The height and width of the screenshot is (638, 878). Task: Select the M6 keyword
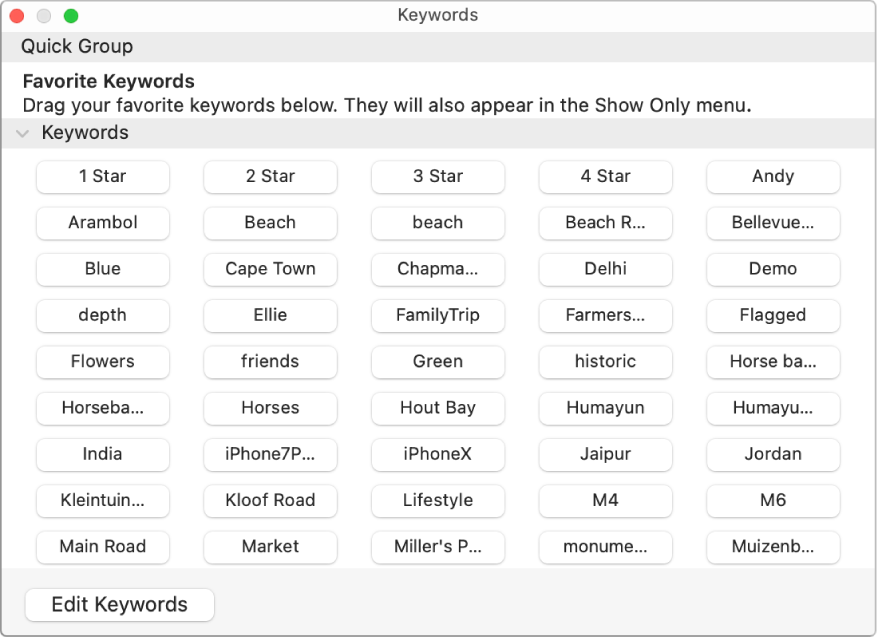tap(773, 501)
